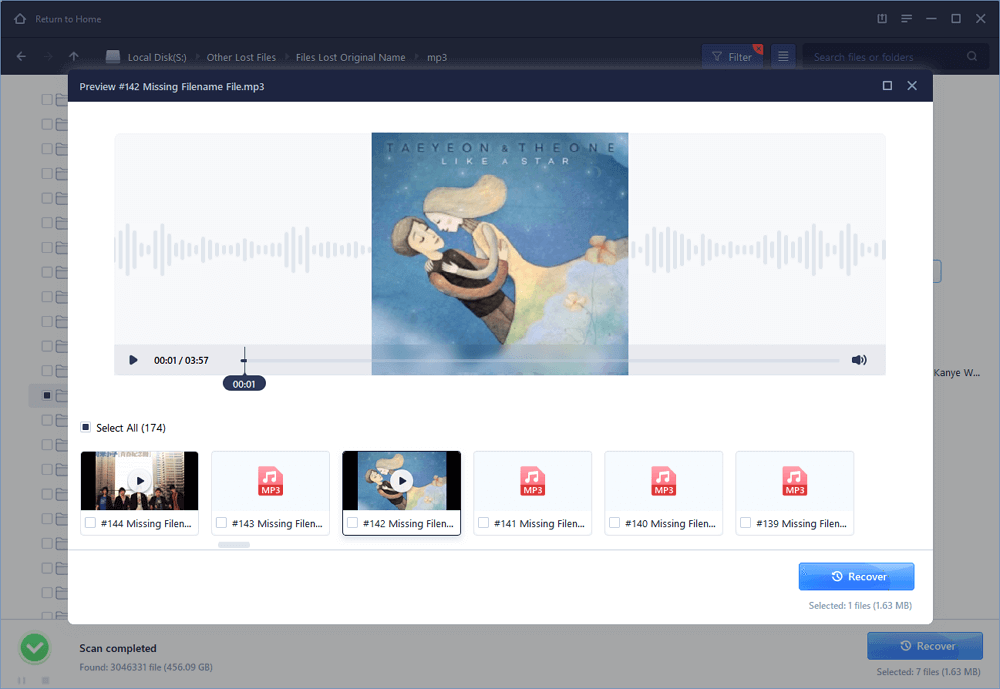
Task: Play the audio preview
Action: click(133, 360)
